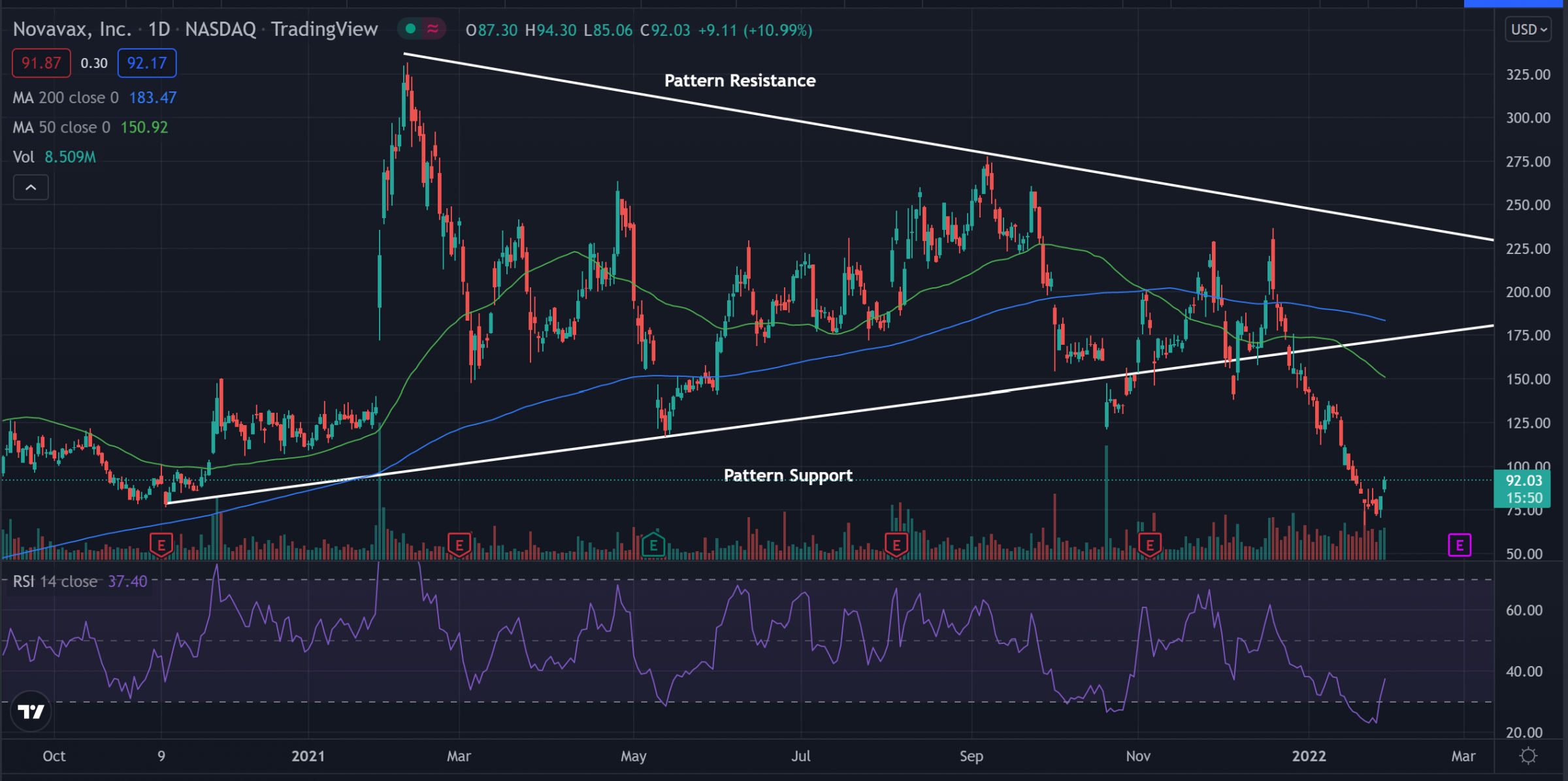Click the pink approximate-data indicator icon
Image resolution: width=1568 pixels, height=781 pixels.
433,29
